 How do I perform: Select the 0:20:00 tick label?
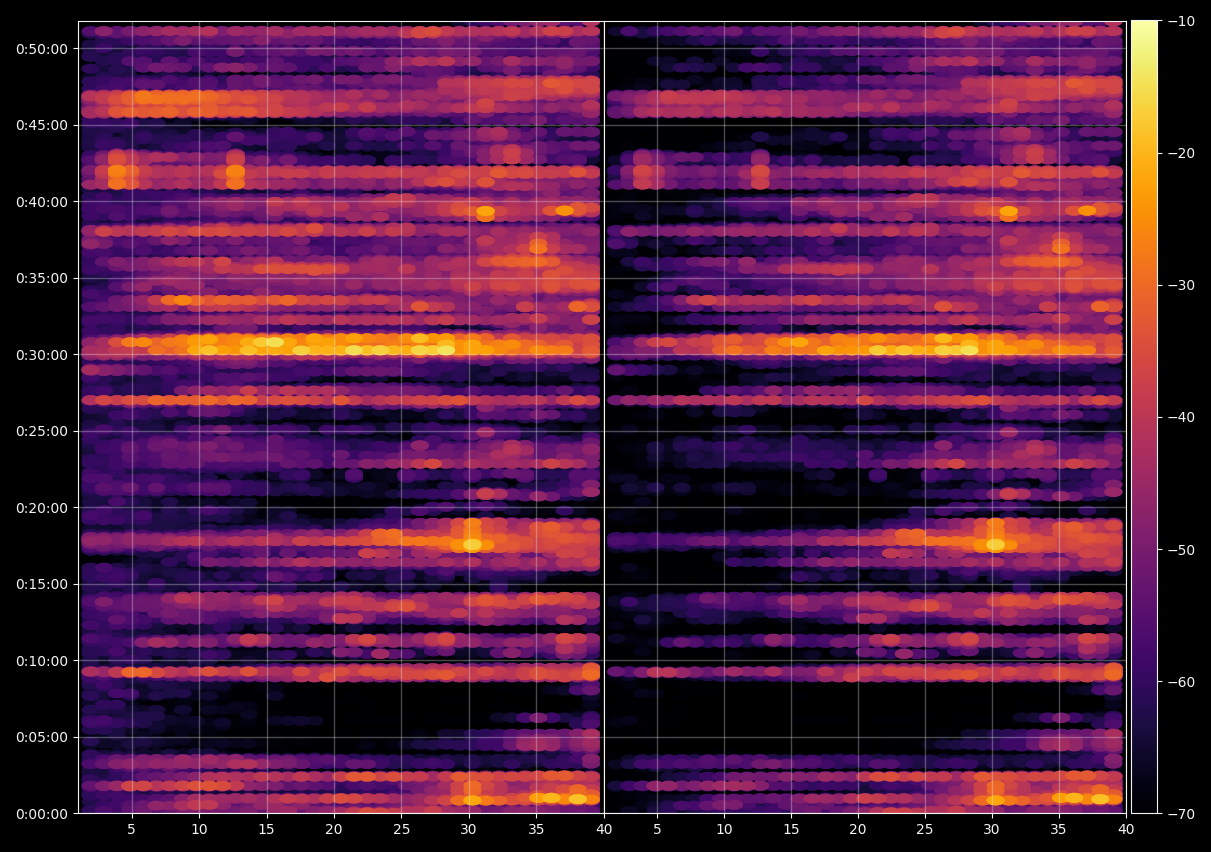42,508
